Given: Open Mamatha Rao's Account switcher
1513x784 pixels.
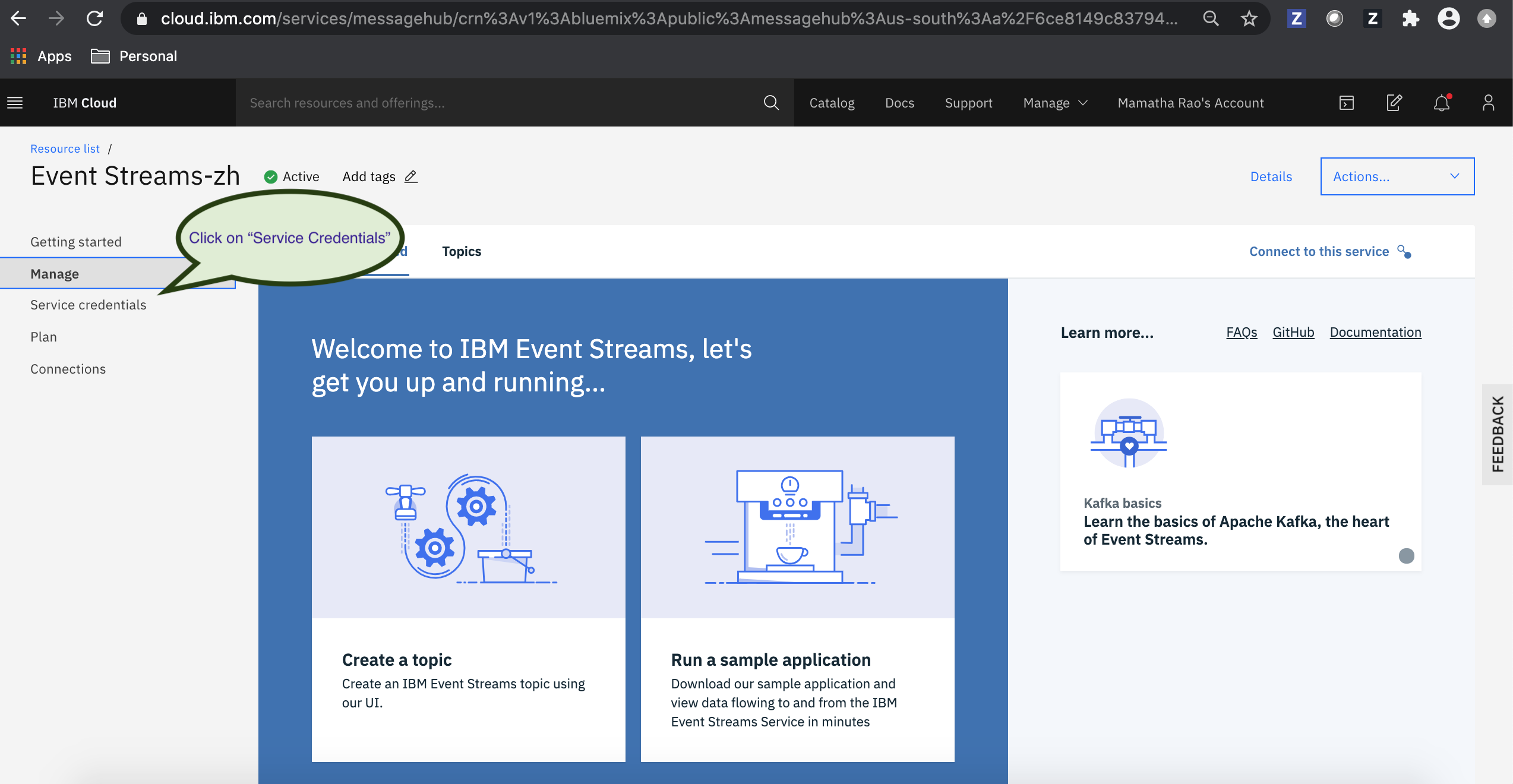Looking at the screenshot, I should (1190, 103).
